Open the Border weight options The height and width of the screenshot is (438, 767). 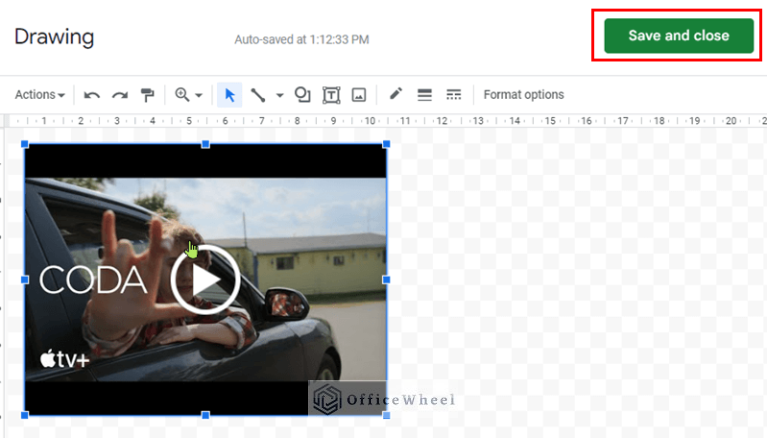[x=425, y=95]
